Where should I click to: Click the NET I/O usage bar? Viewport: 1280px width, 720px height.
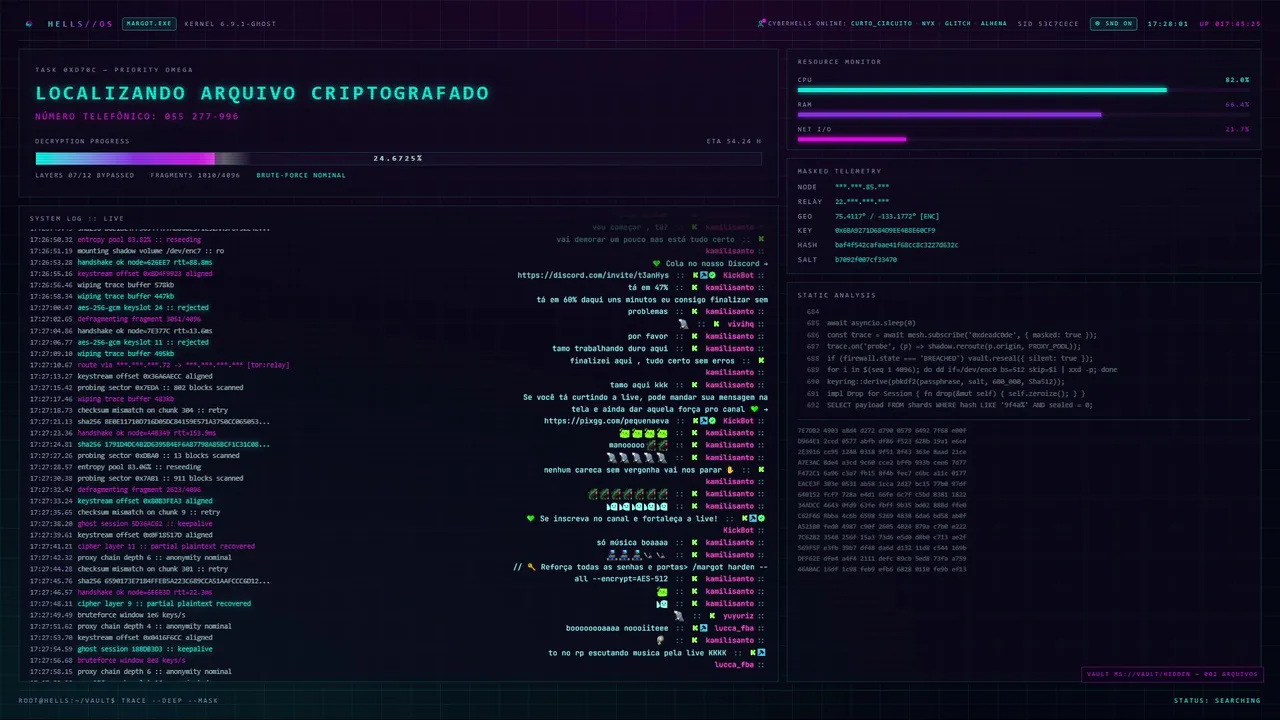pos(1023,139)
